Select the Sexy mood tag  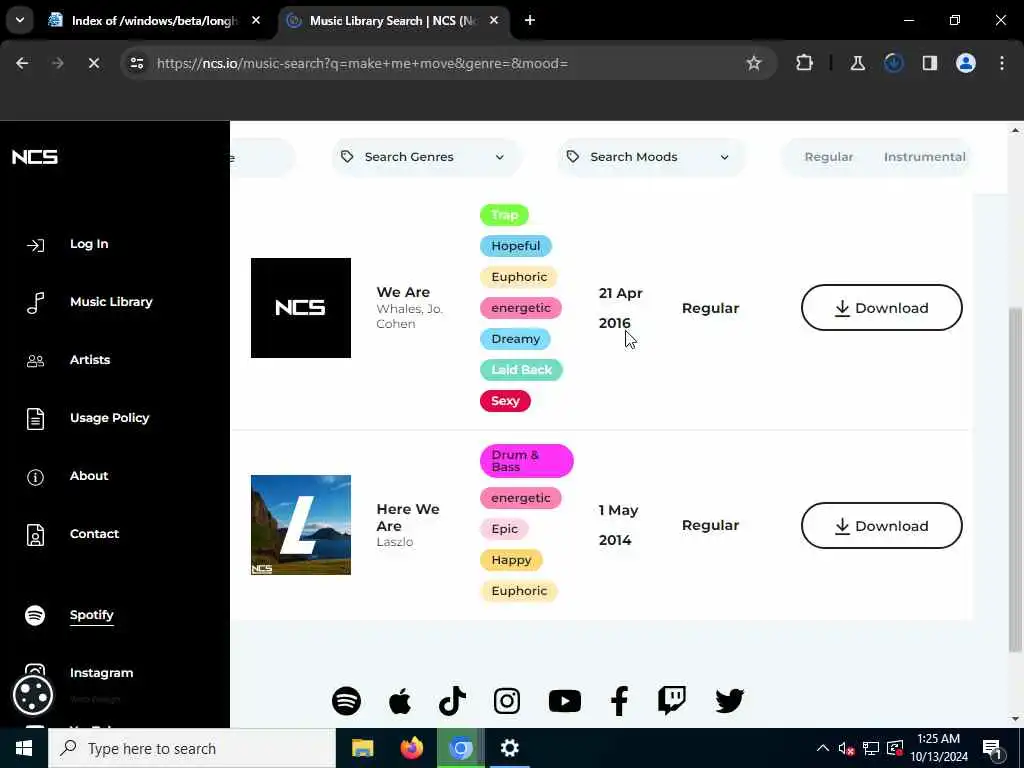point(505,401)
